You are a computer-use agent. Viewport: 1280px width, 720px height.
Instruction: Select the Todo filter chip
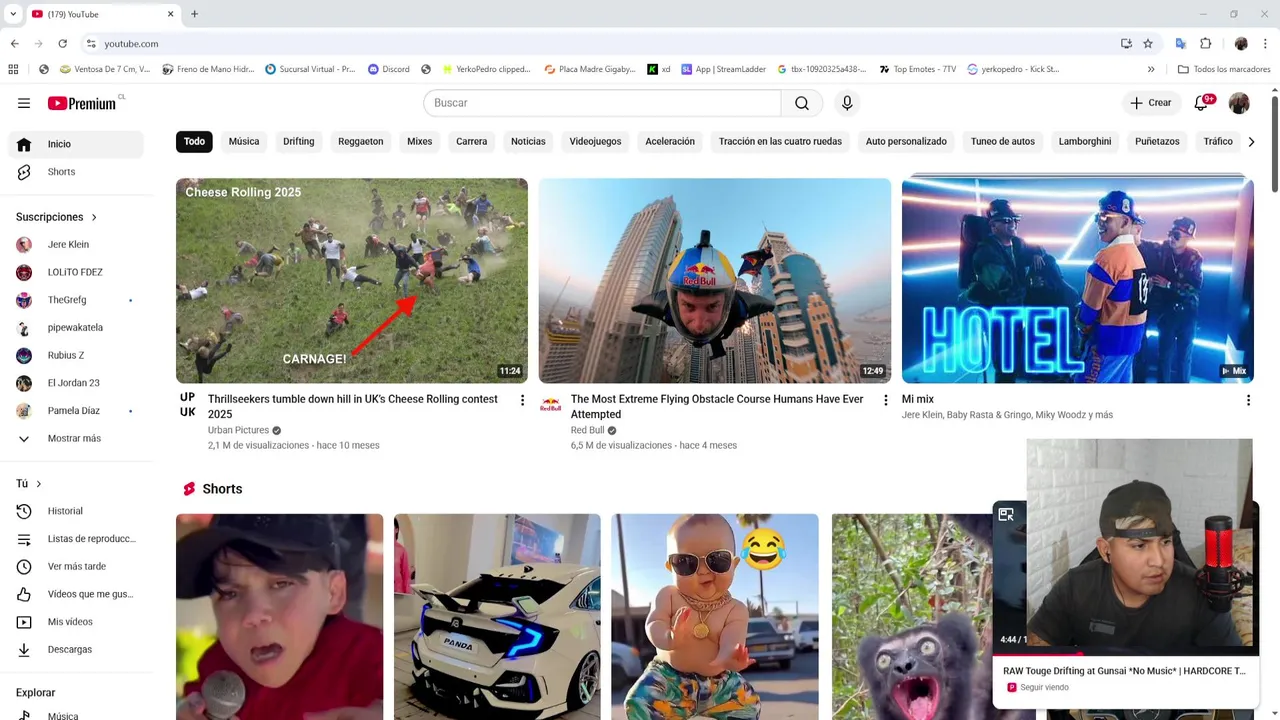(x=194, y=142)
